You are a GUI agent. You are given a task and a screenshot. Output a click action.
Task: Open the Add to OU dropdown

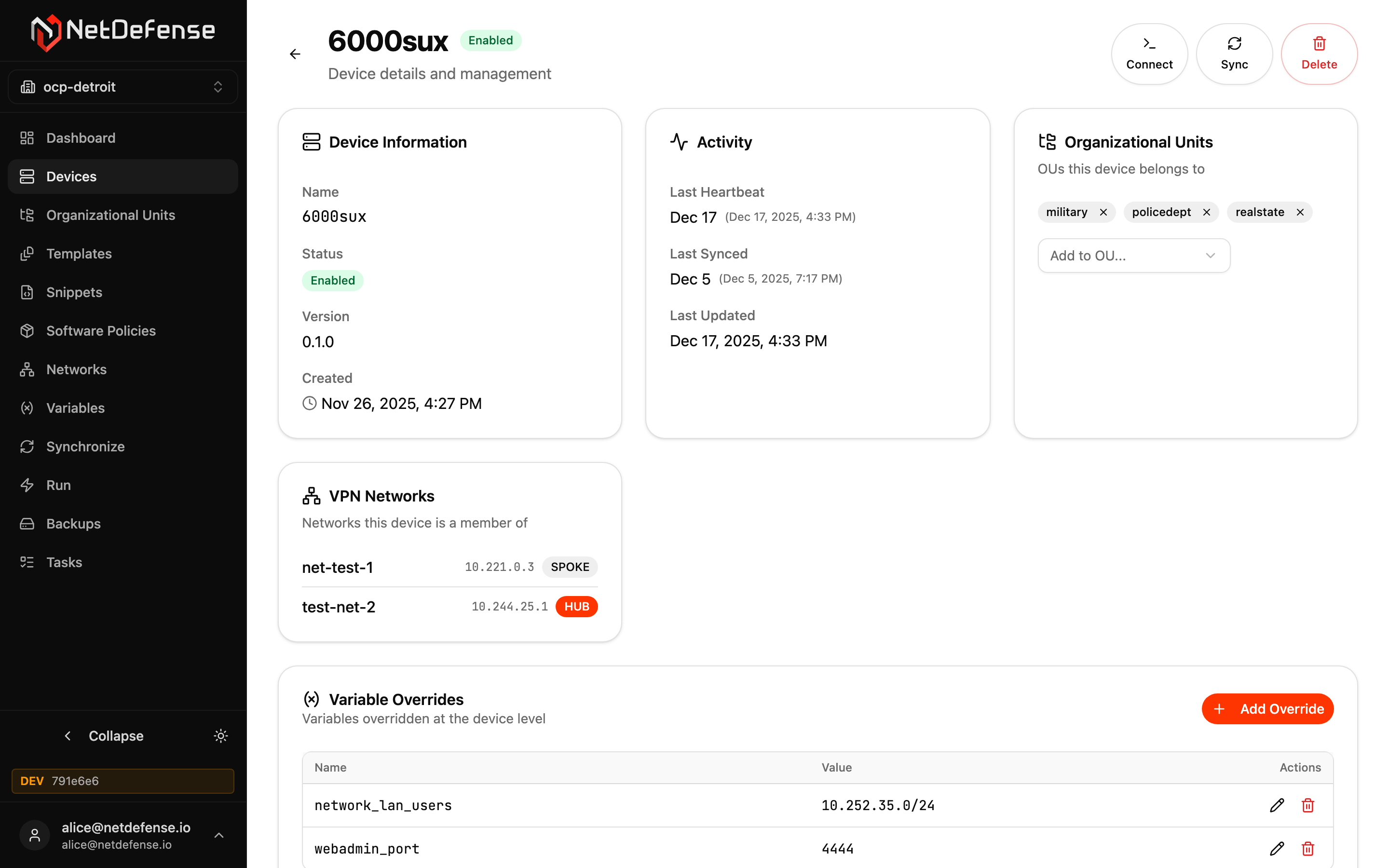click(x=1133, y=256)
